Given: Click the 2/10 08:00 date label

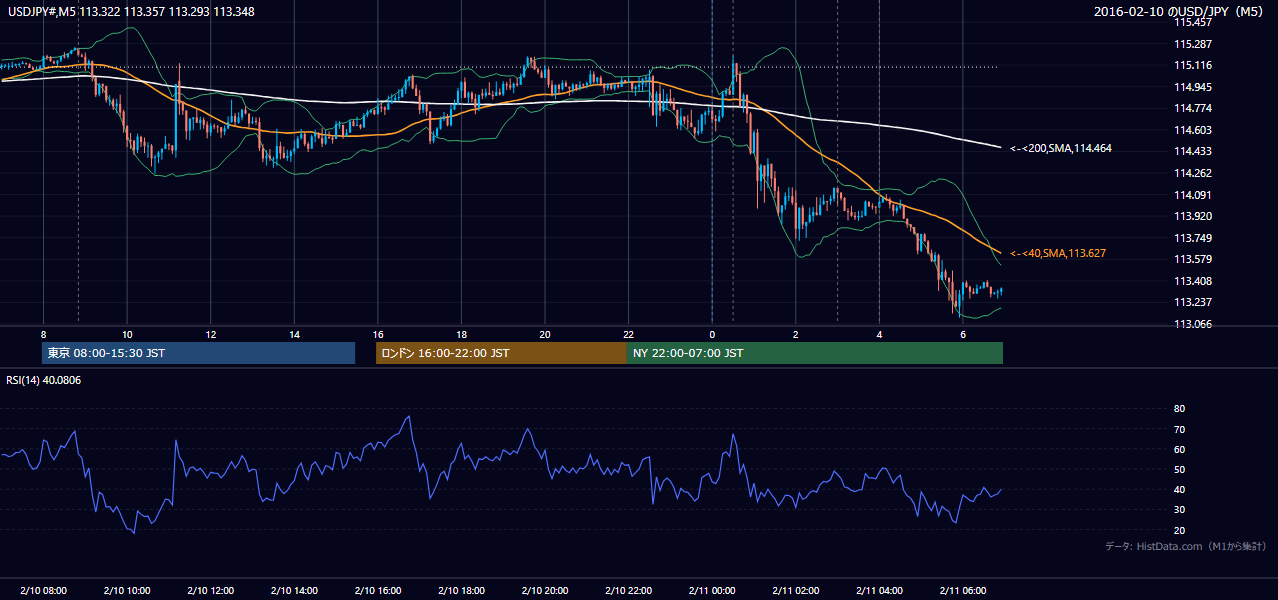Looking at the screenshot, I should pyautogui.click(x=43, y=591).
